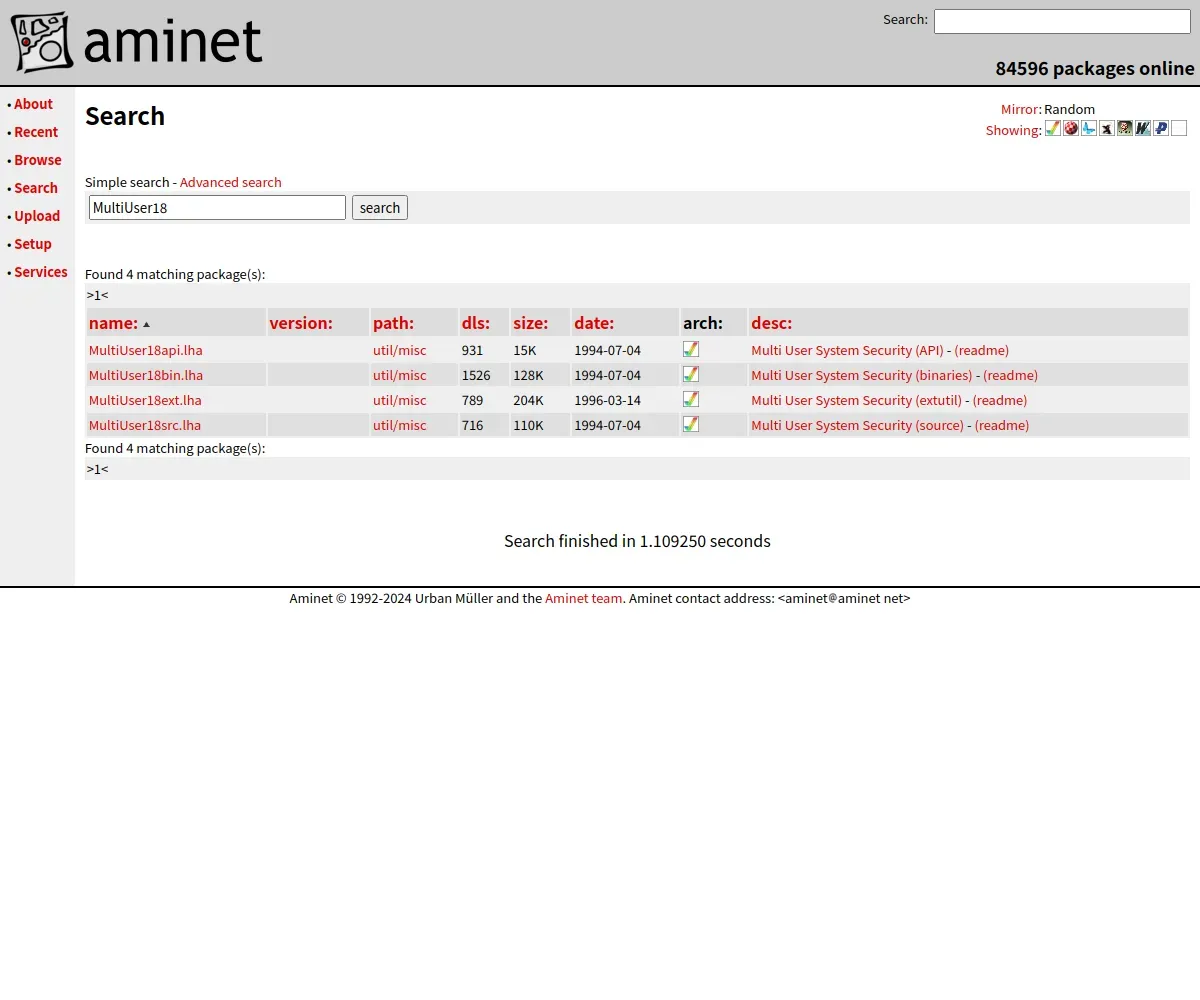This screenshot has height=1000, width=1200.
Task: Toggle the blank white architecture icon
Action: pos(1179,128)
